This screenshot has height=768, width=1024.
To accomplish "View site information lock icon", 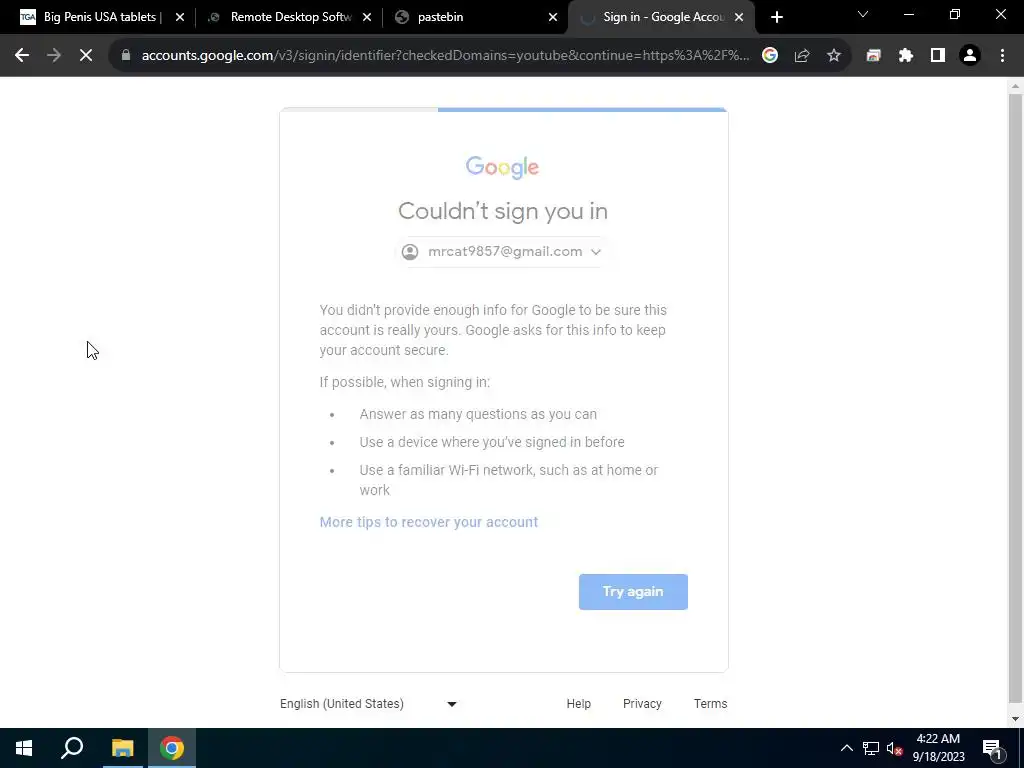I will point(126,56).
